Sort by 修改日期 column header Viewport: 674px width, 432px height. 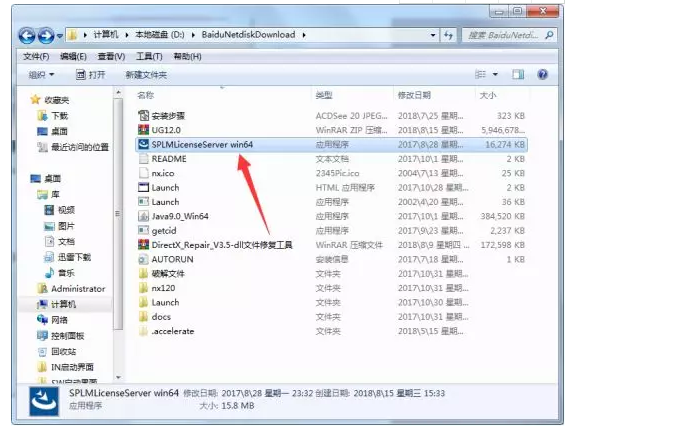[414, 95]
